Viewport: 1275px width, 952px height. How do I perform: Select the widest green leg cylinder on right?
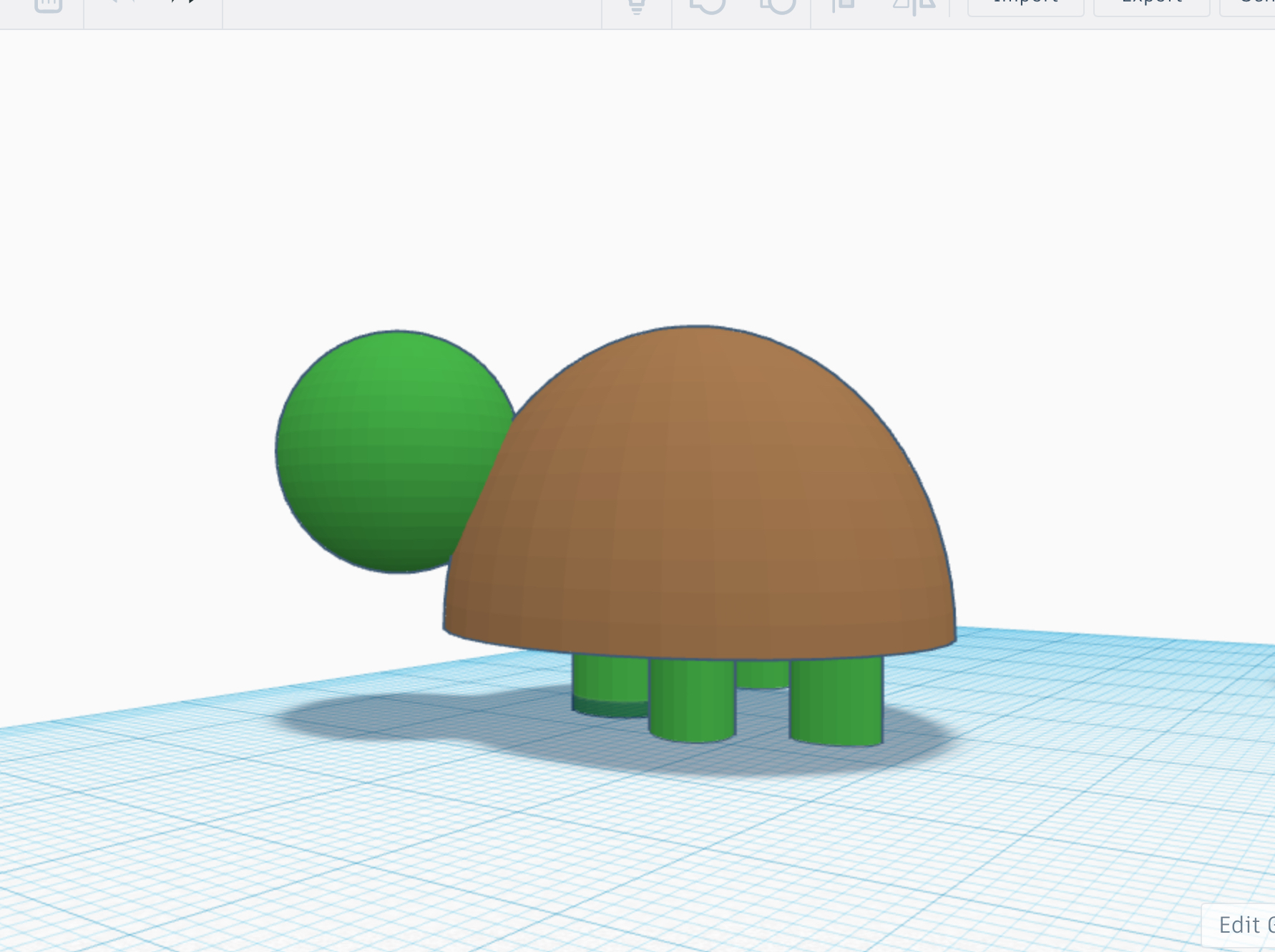click(x=836, y=701)
